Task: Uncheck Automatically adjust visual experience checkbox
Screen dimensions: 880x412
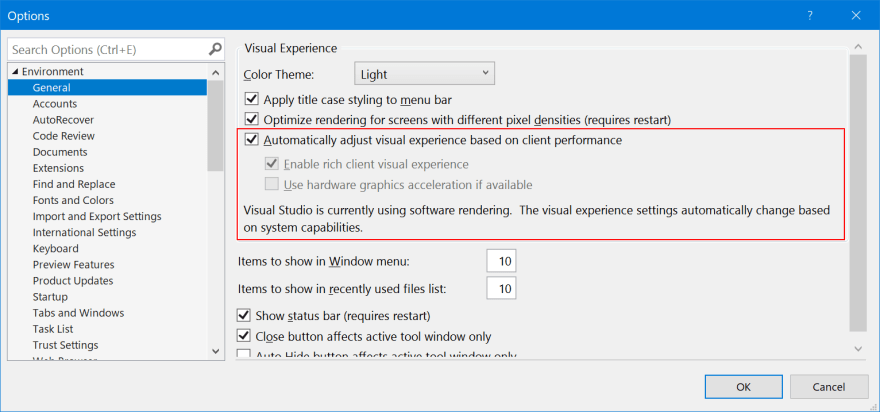Action: 251,140
